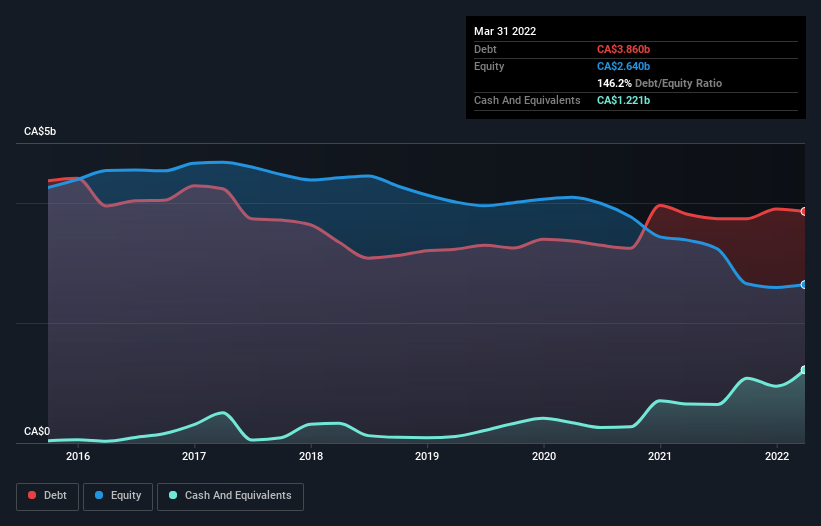Click the Debt label in the tooltip
This screenshot has width=821, height=526.
pos(485,49)
